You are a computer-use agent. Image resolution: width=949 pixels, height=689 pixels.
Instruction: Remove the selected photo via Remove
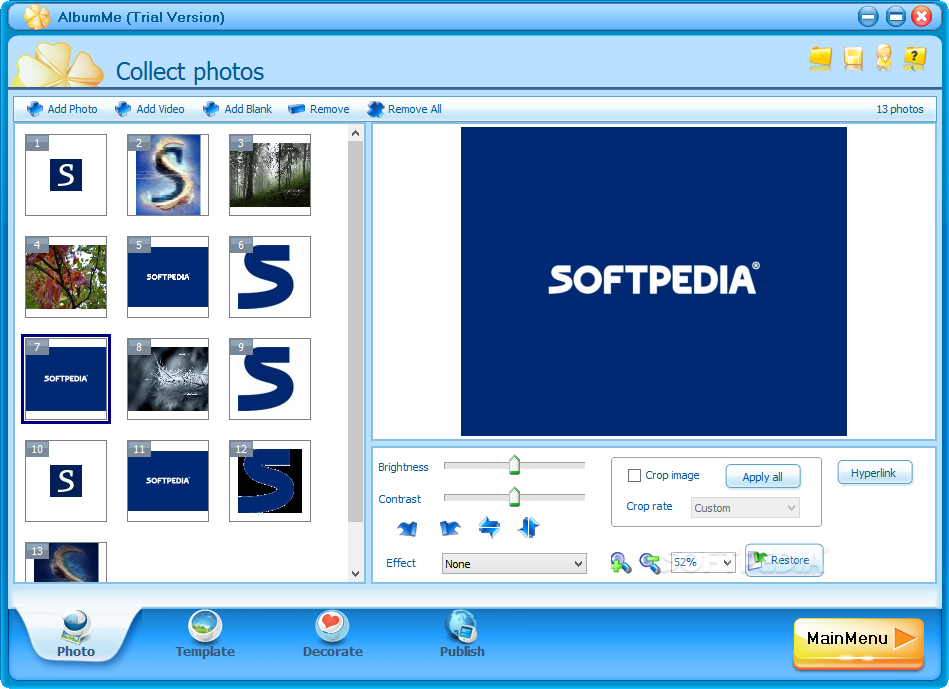click(319, 109)
